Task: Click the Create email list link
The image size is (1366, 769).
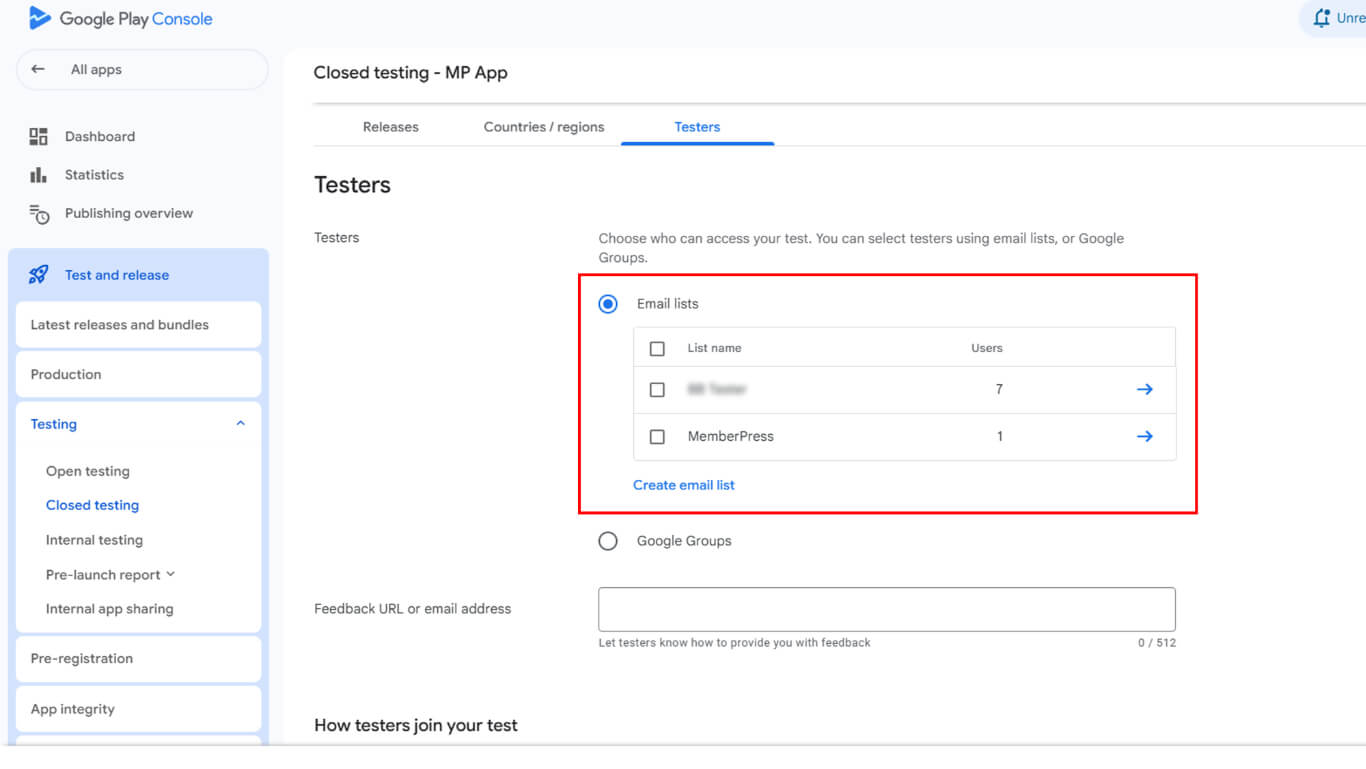Action: pyautogui.click(x=684, y=485)
